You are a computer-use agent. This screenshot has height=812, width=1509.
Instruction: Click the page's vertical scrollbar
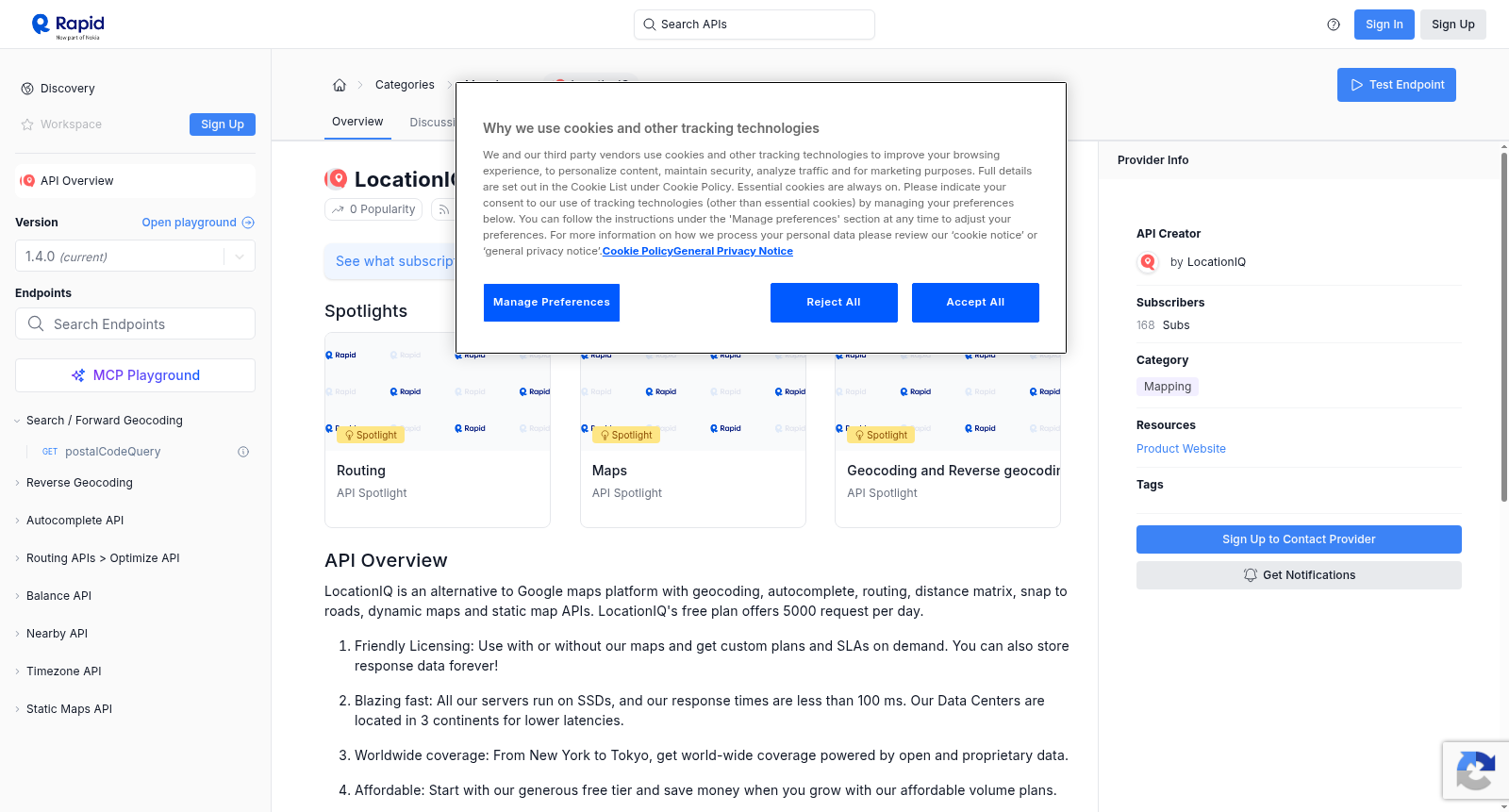(1504, 325)
